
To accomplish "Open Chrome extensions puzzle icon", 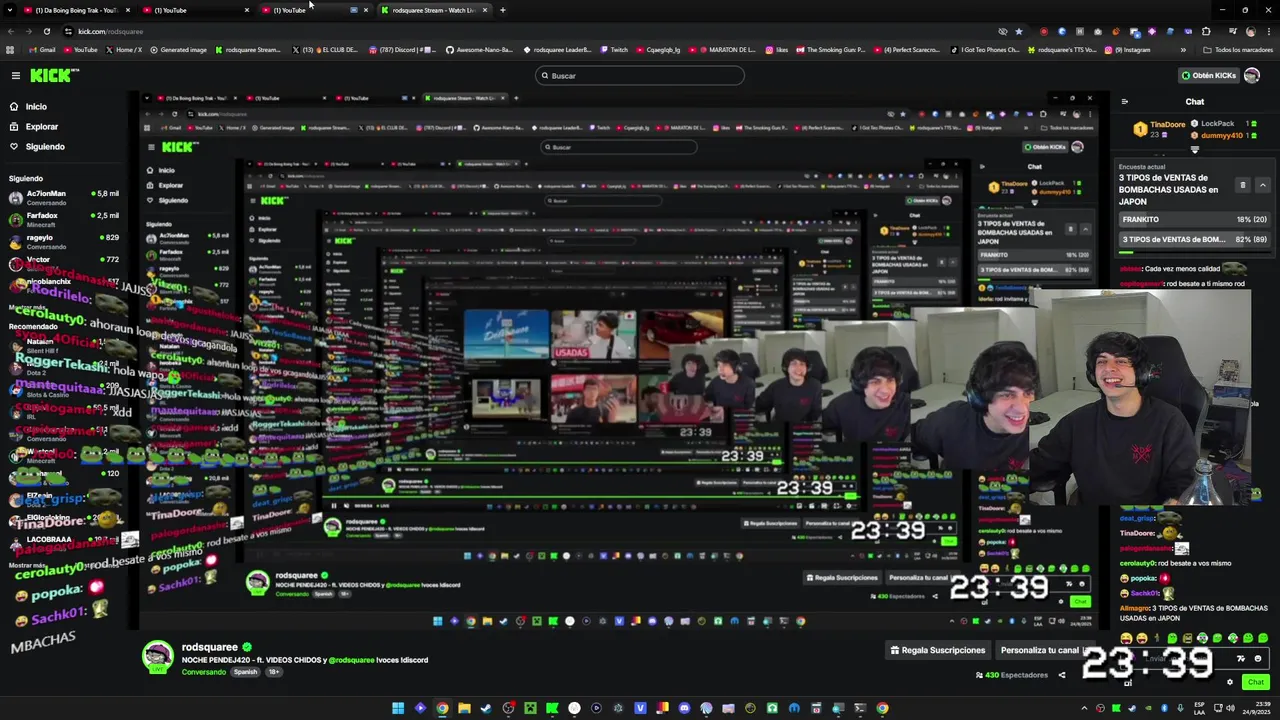I will point(1206,31).
